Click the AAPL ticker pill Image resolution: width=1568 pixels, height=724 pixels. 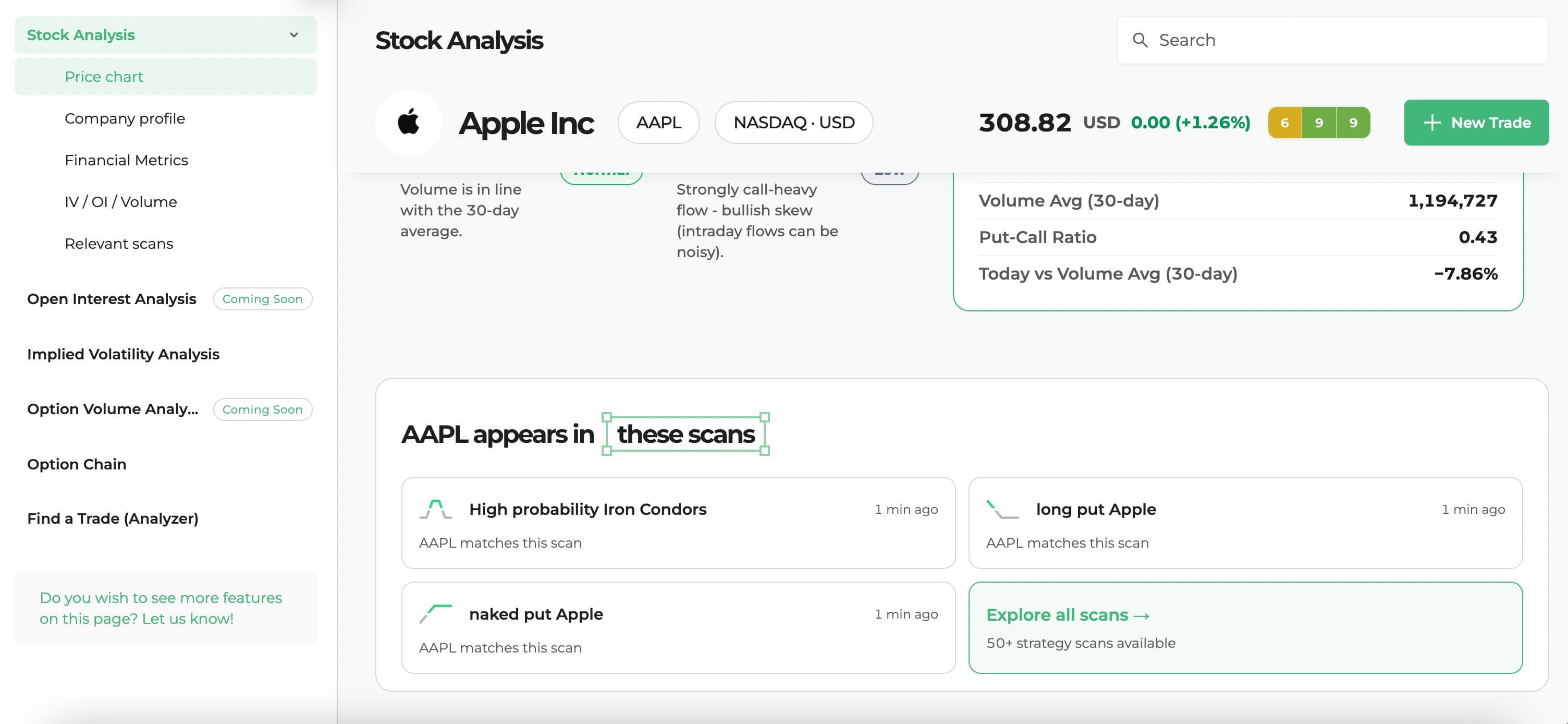(x=658, y=123)
